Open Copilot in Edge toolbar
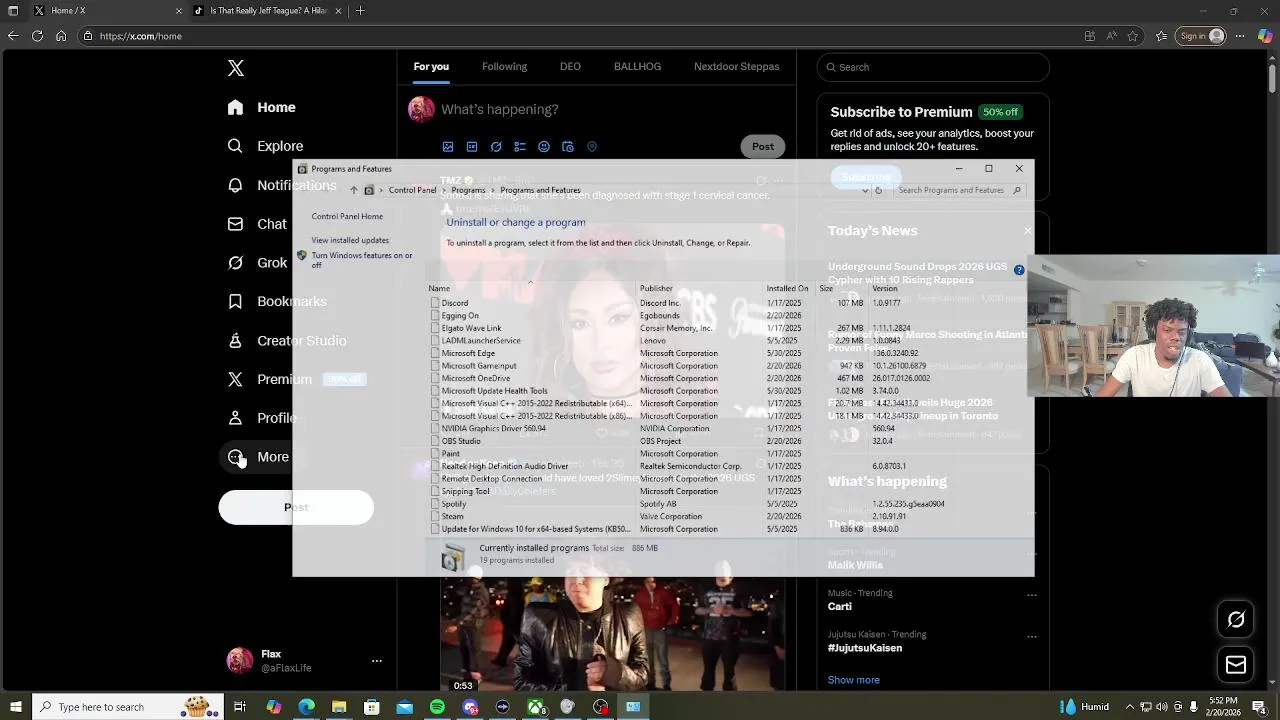Viewport: 1280px width, 720px height. [x=1265, y=36]
